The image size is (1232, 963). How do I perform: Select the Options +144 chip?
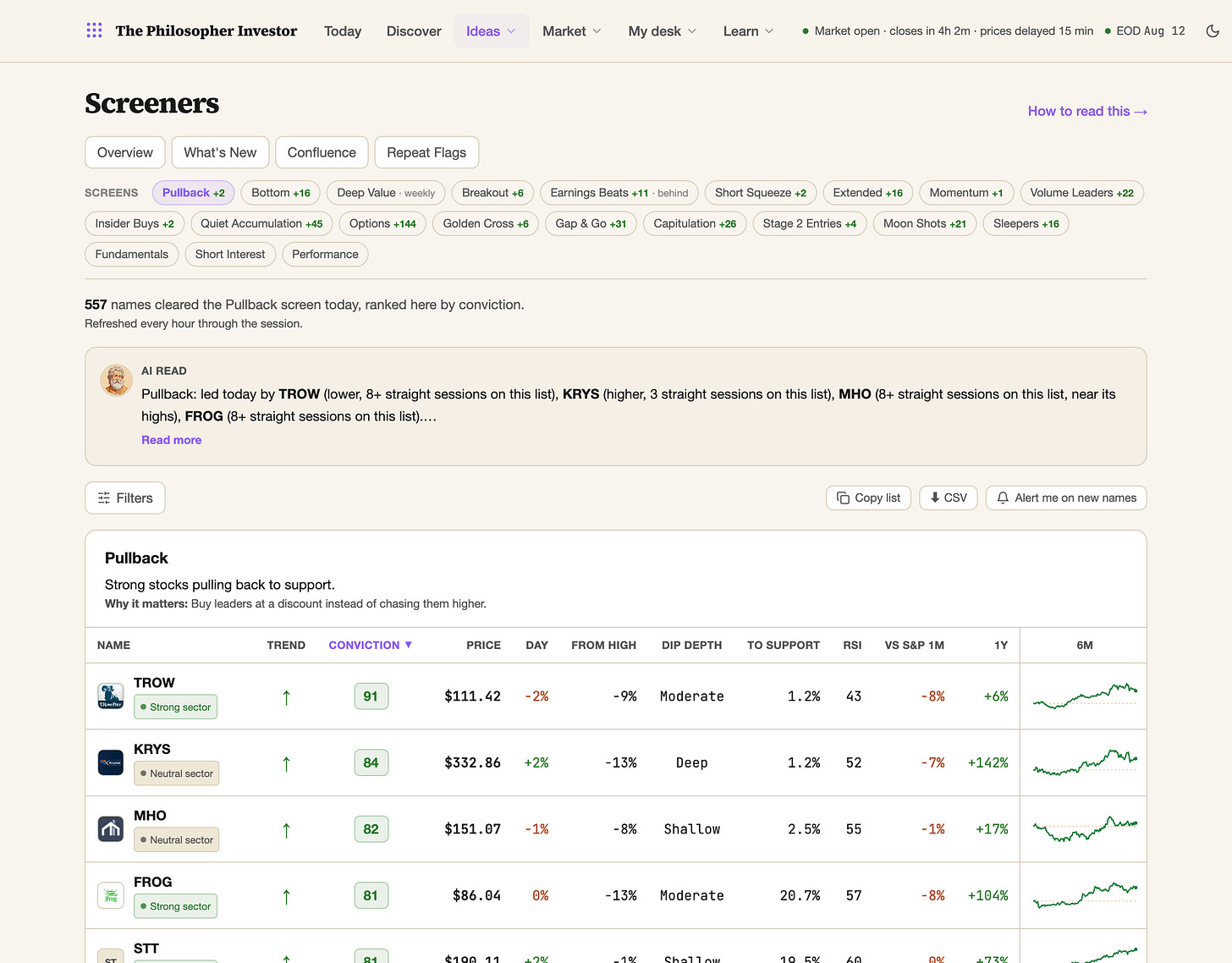382,223
